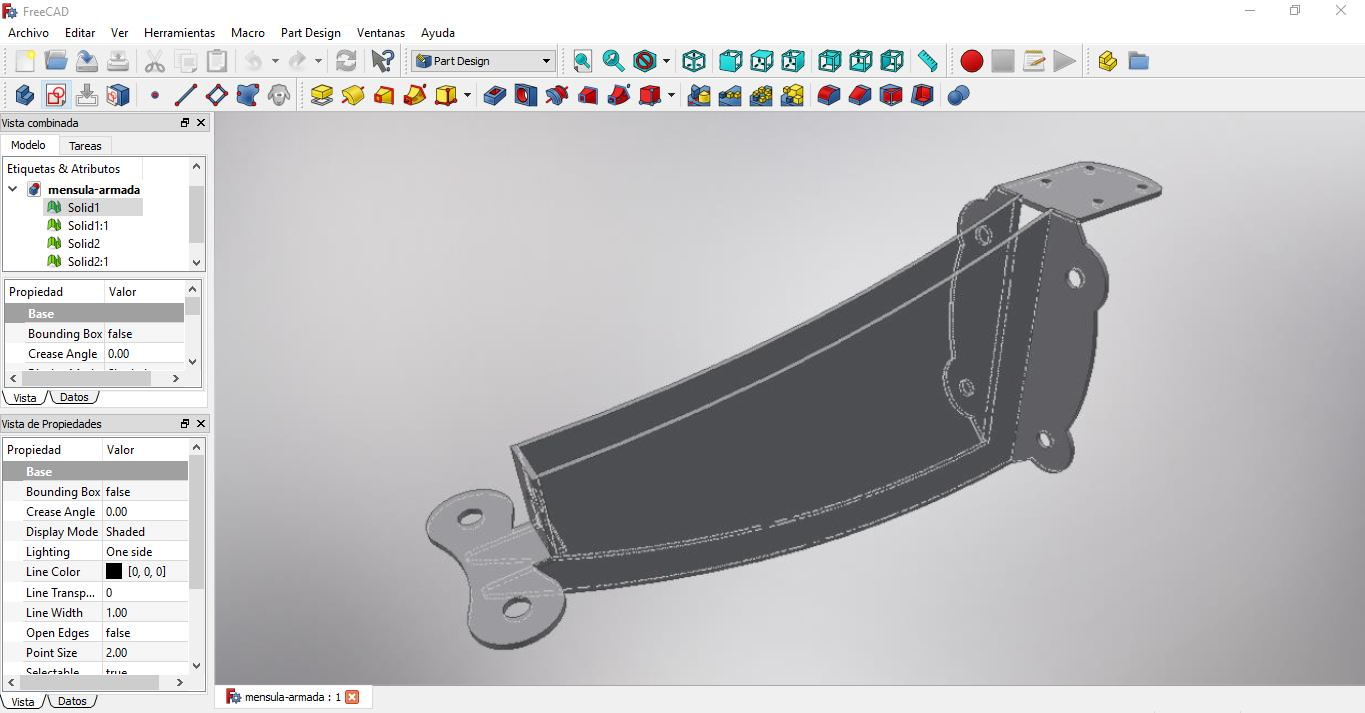Switch to the Tareas tab
The width and height of the screenshot is (1365, 713).
point(85,146)
